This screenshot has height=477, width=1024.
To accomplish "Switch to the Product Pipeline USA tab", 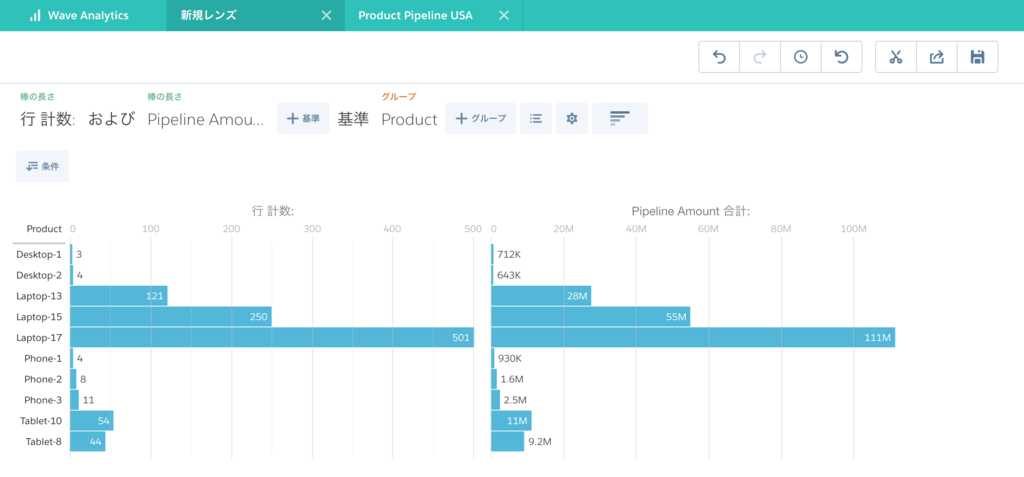I will click(x=415, y=15).
